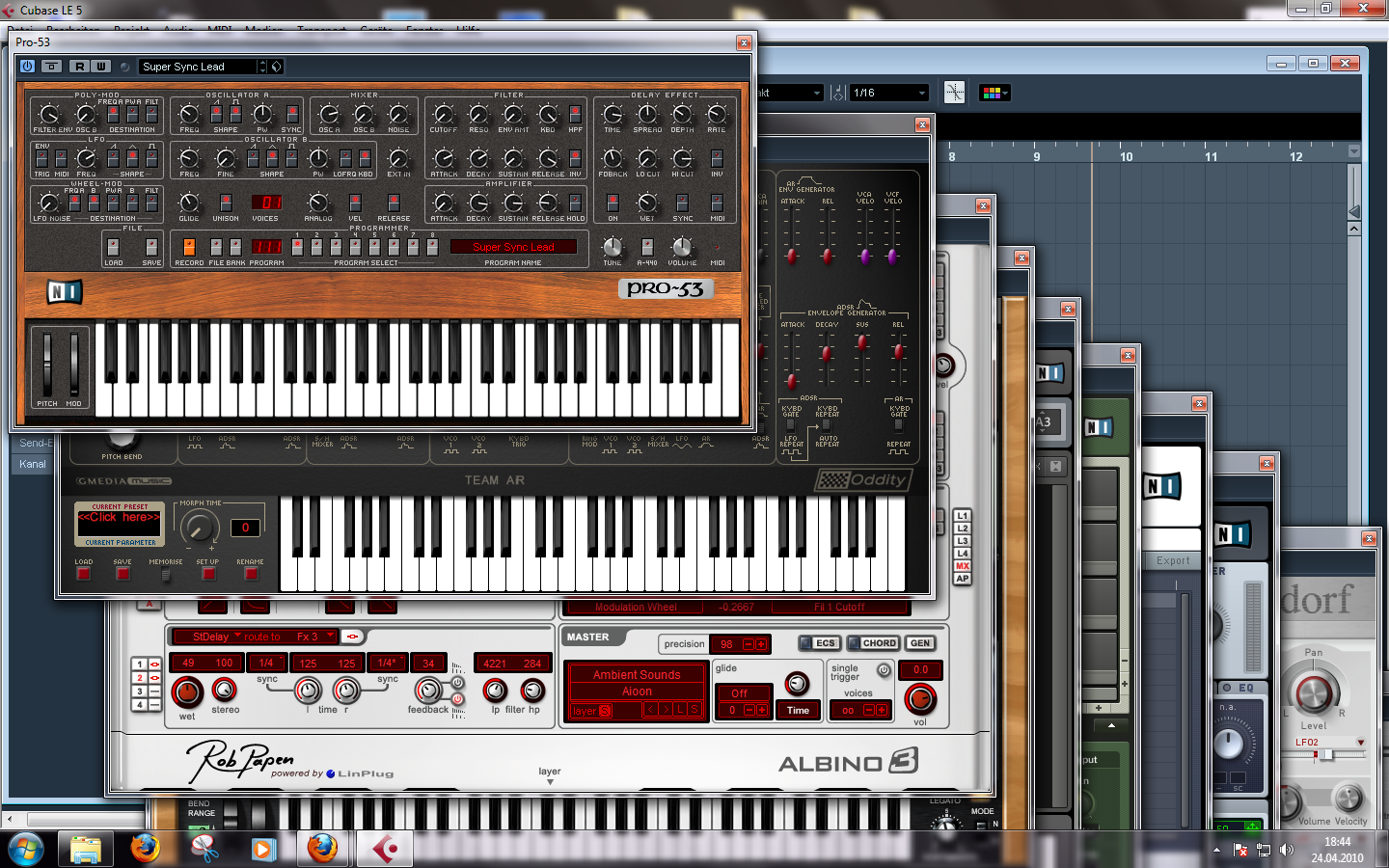Image resolution: width=1389 pixels, height=868 pixels.
Task: Click Albino CHORD button
Action: [x=873, y=643]
